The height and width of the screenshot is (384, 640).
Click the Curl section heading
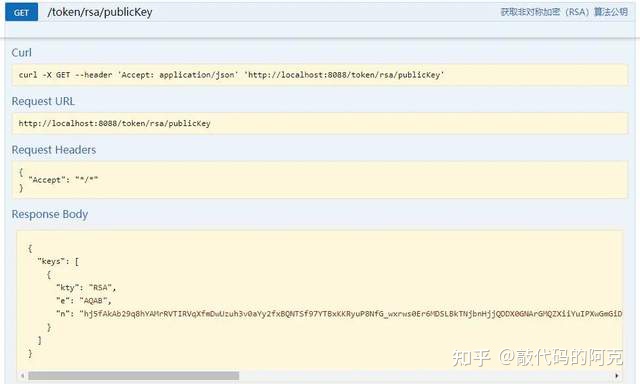tap(22, 53)
